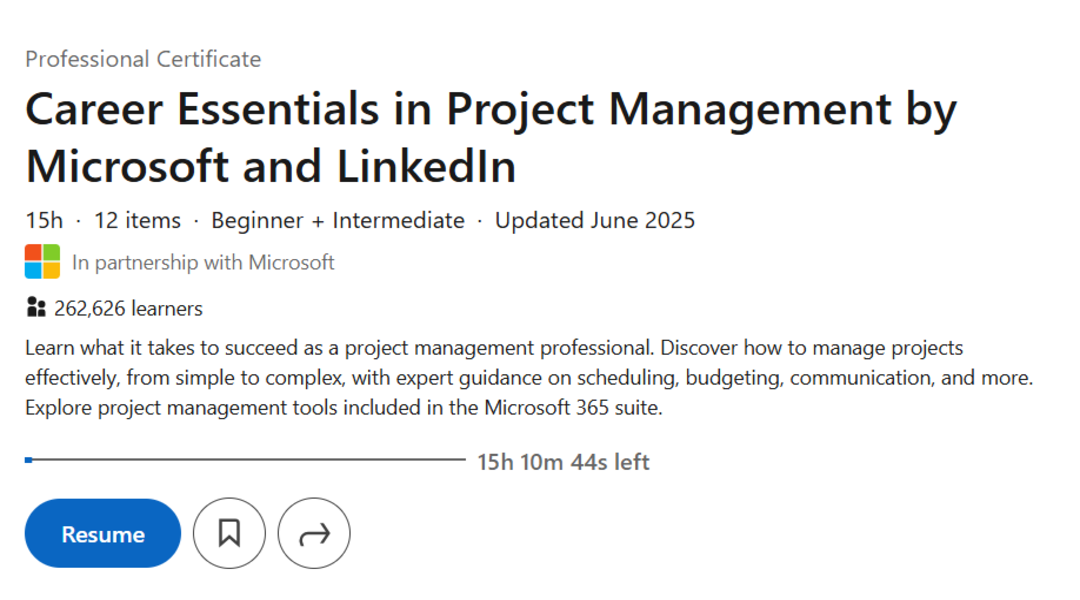The height and width of the screenshot is (600, 1080).
Task: Click the Updated June 2025 text
Action: click(x=594, y=220)
